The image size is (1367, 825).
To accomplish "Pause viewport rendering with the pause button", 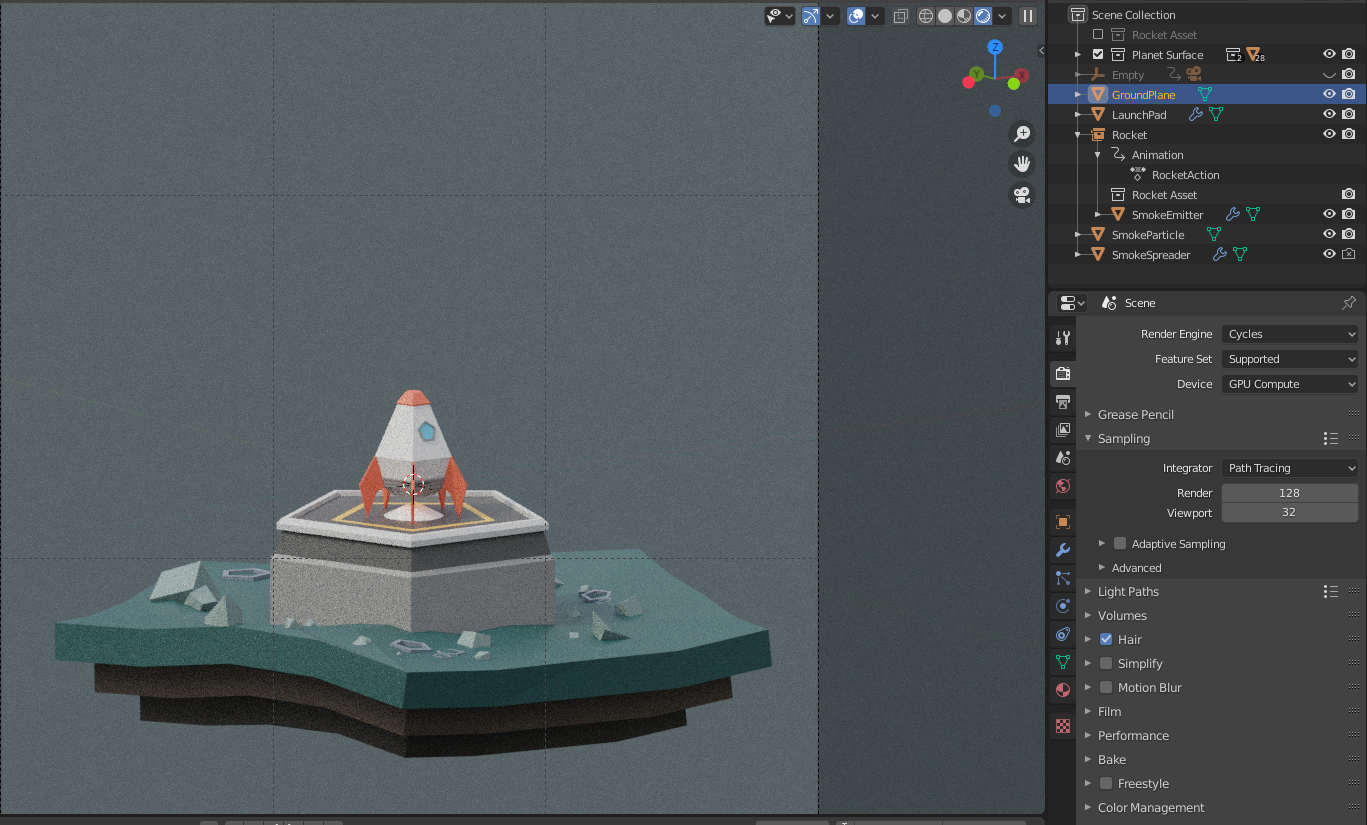I will pos(1027,15).
